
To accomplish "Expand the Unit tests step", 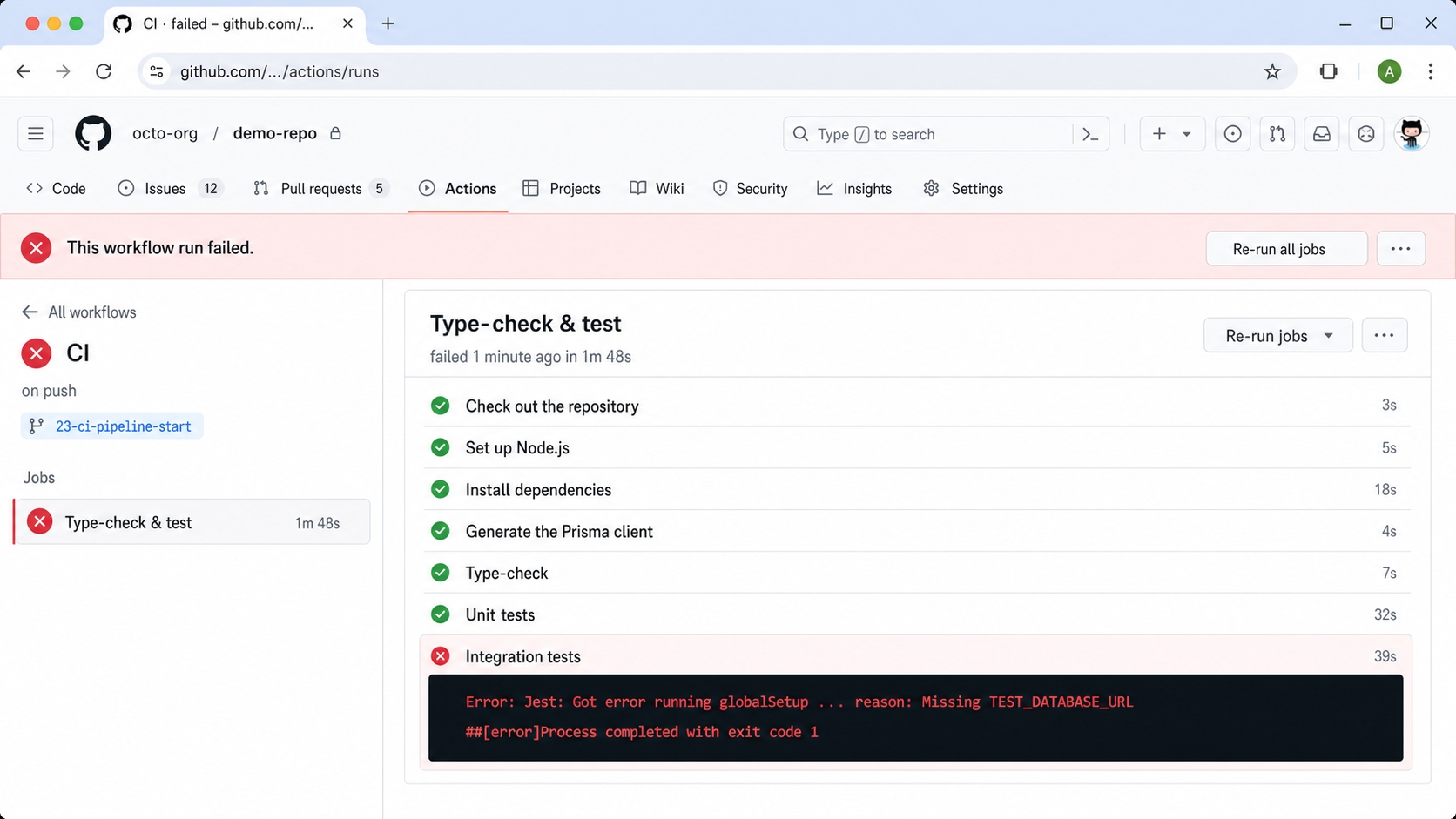I will (x=916, y=614).
